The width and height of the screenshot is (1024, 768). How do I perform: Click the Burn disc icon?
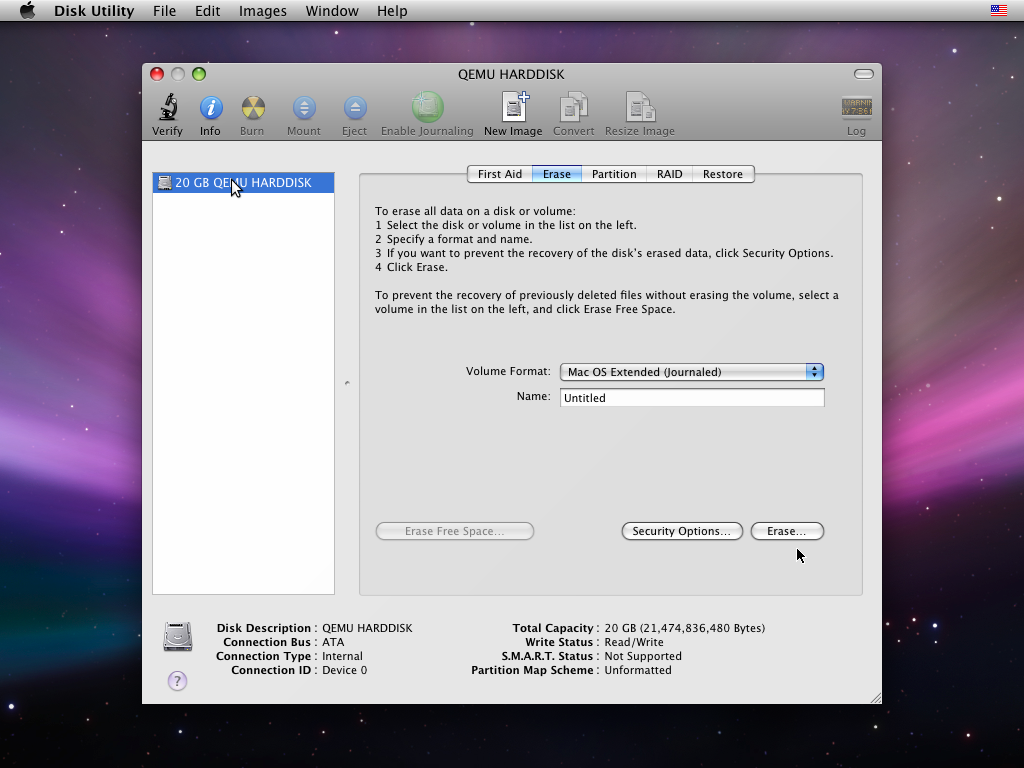pyautogui.click(x=252, y=108)
